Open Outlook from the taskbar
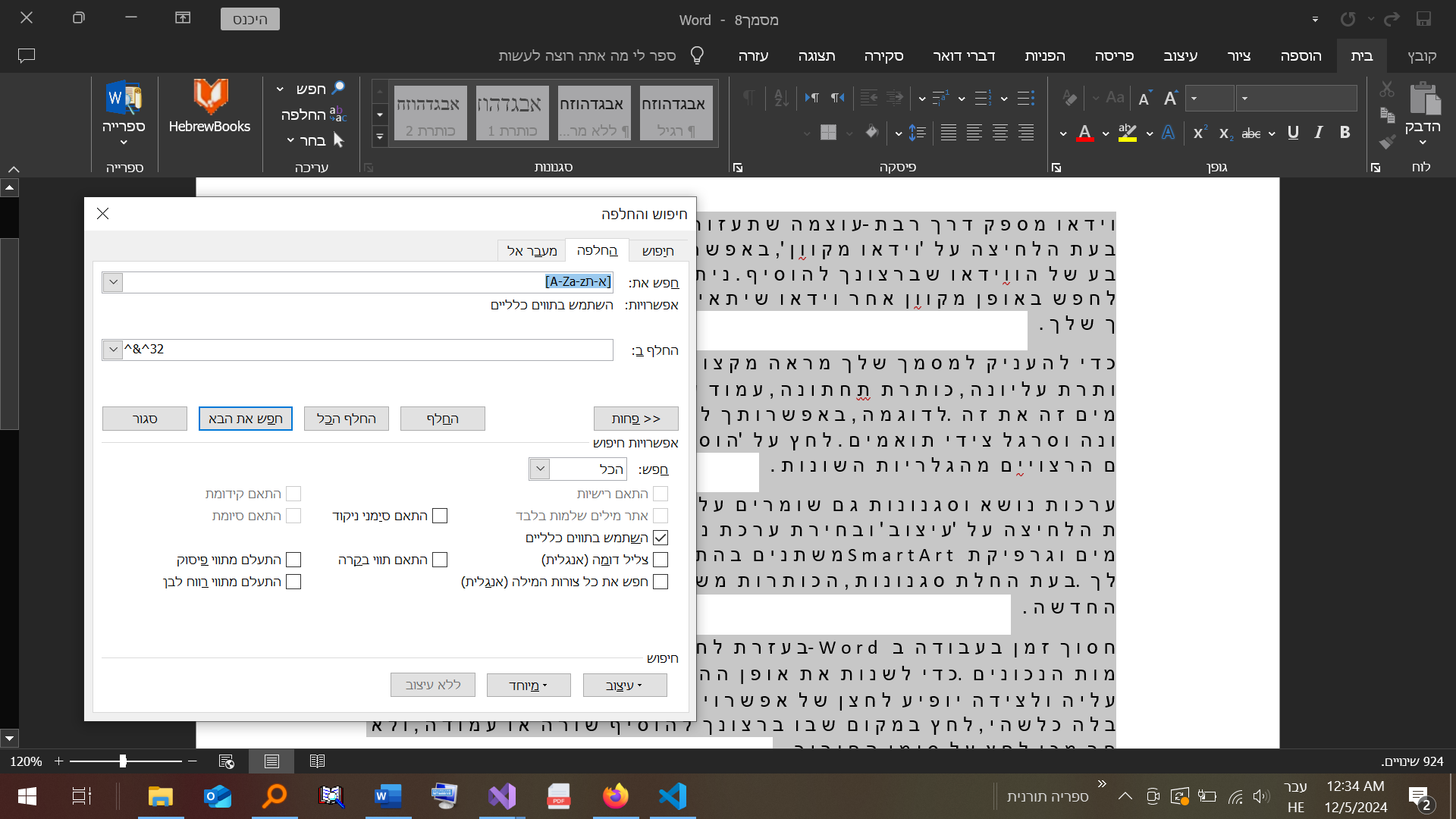Image resolution: width=1456 pixels, height=819 pixels. [x=218, y=796]
